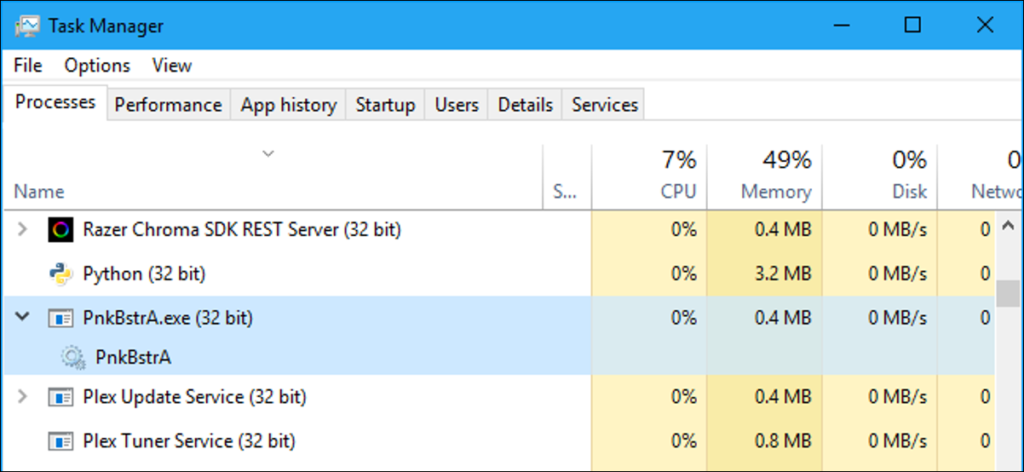Expand the Razer Chroma SDK REST Server row

[x=23, y=230]
